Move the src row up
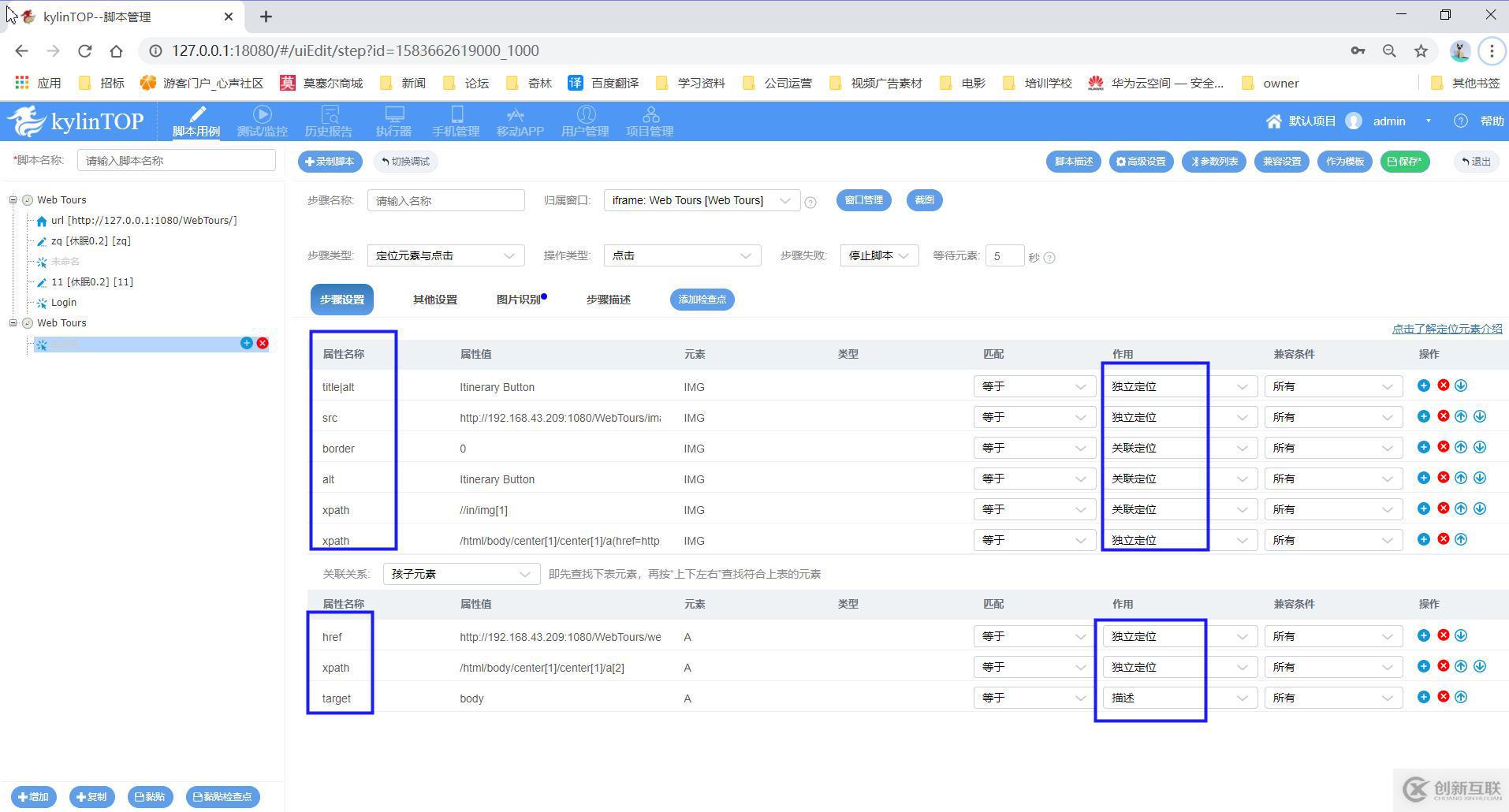1509x812 pixels. (x=1461, y=416)
